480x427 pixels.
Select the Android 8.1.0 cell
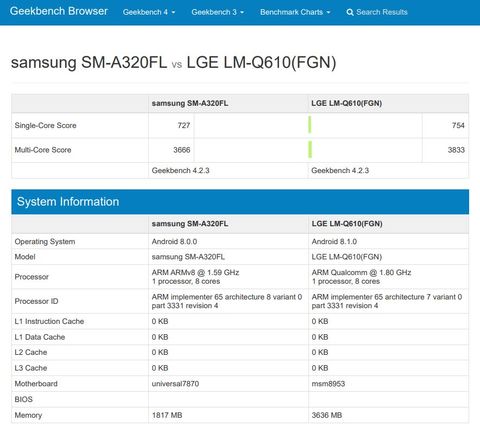coord(334,241)
